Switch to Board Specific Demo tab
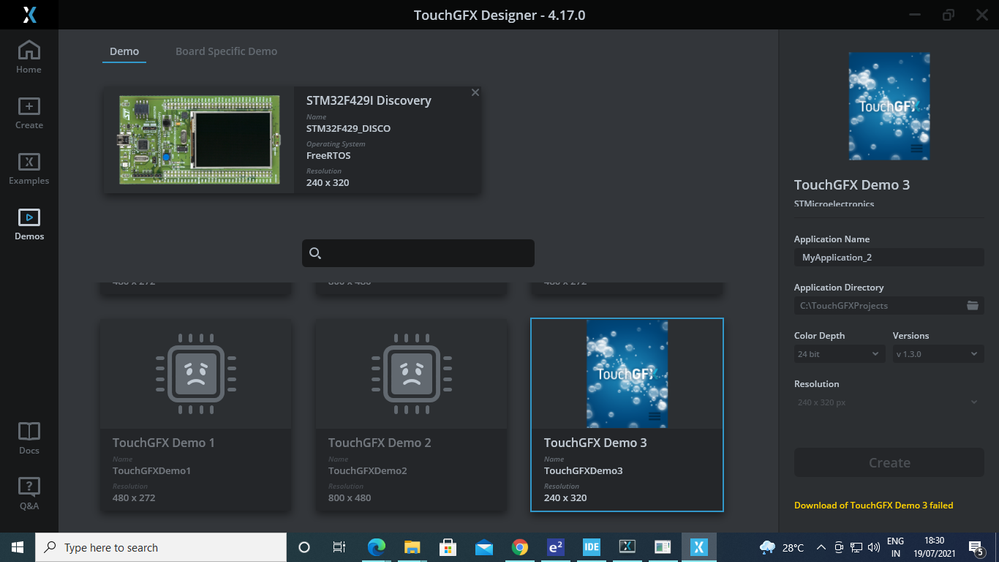999x562 pixels. coord(226,51)
